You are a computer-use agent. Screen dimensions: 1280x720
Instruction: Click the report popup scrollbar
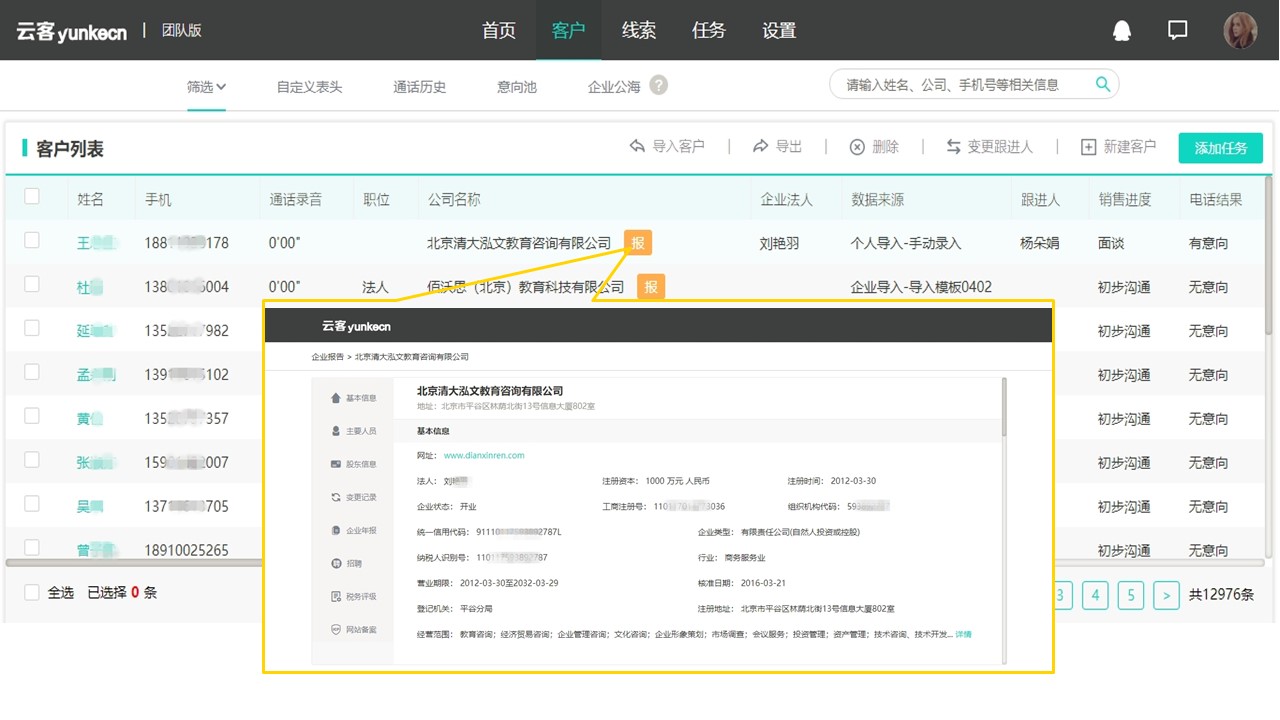pos(1004,407)
